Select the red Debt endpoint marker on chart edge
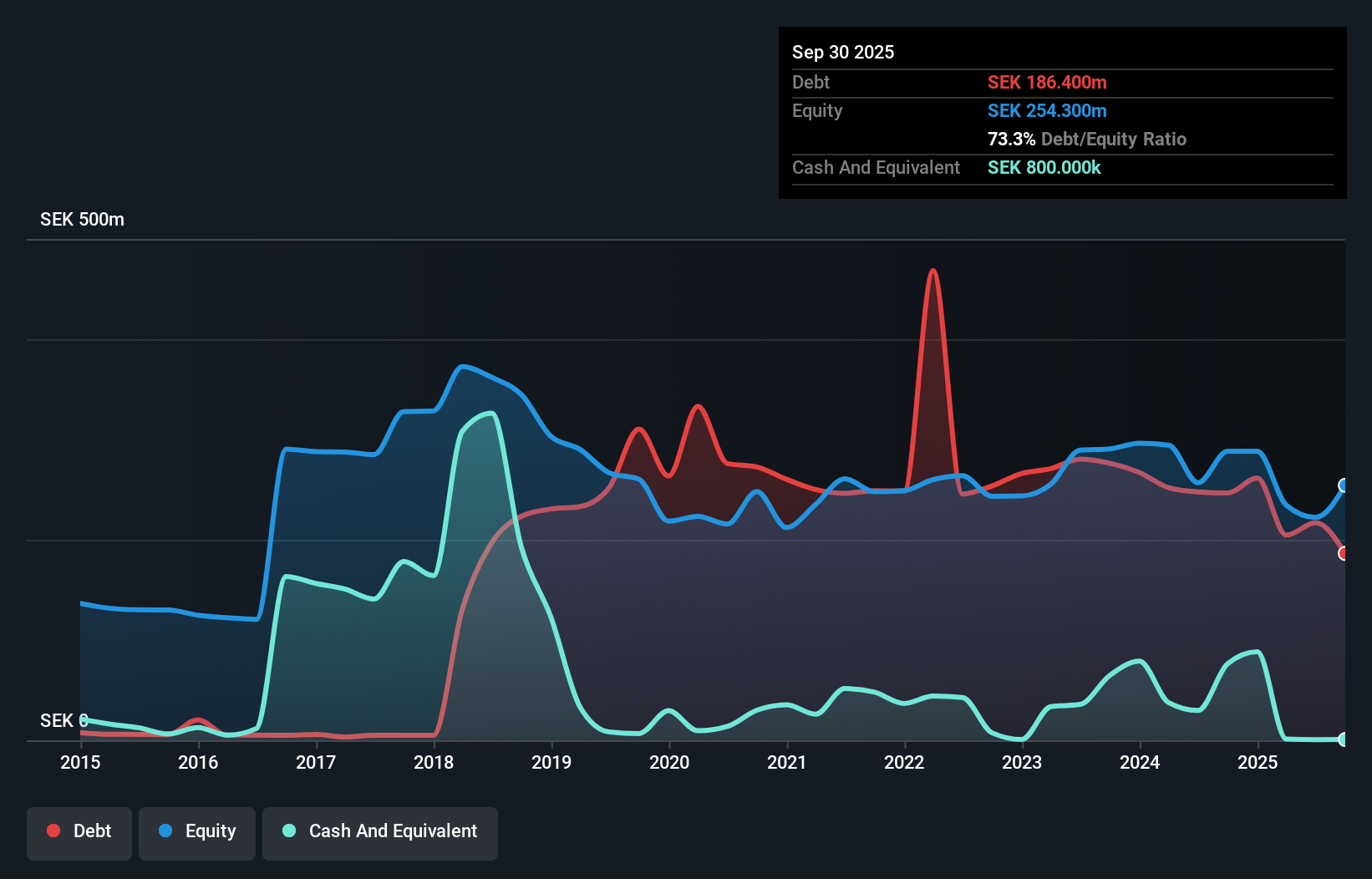Screen dimensions: 1372x879 tap(1343, 553)
